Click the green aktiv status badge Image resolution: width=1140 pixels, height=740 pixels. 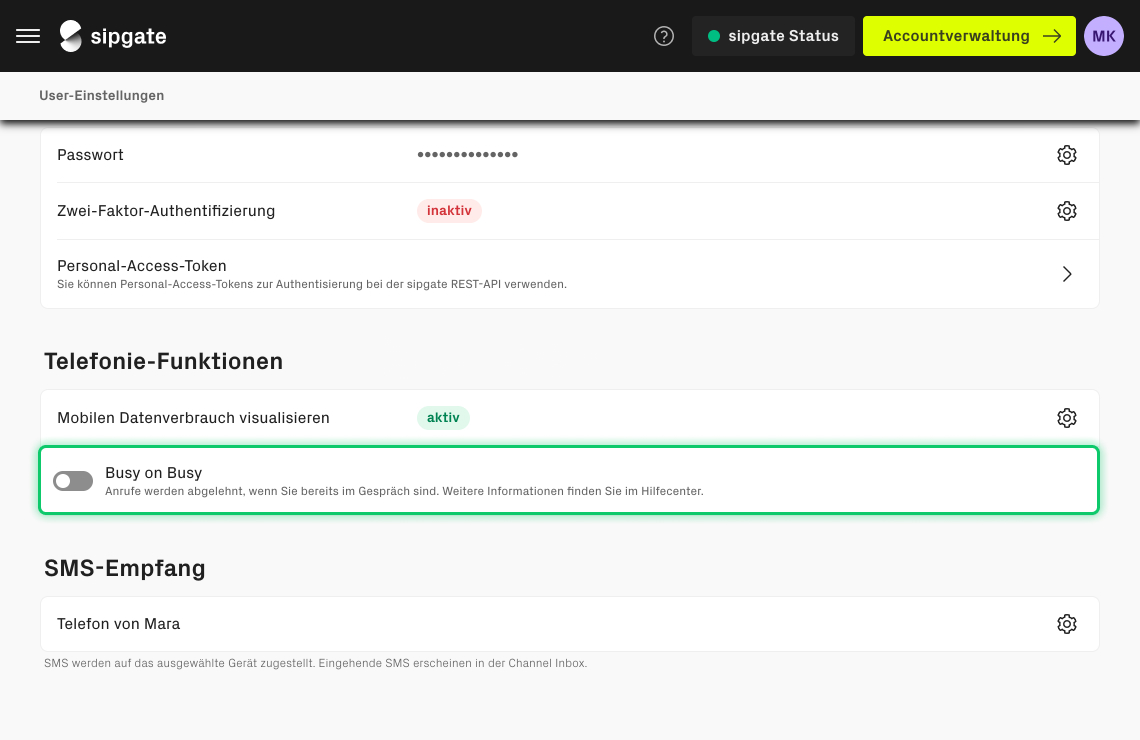(443, 418)
